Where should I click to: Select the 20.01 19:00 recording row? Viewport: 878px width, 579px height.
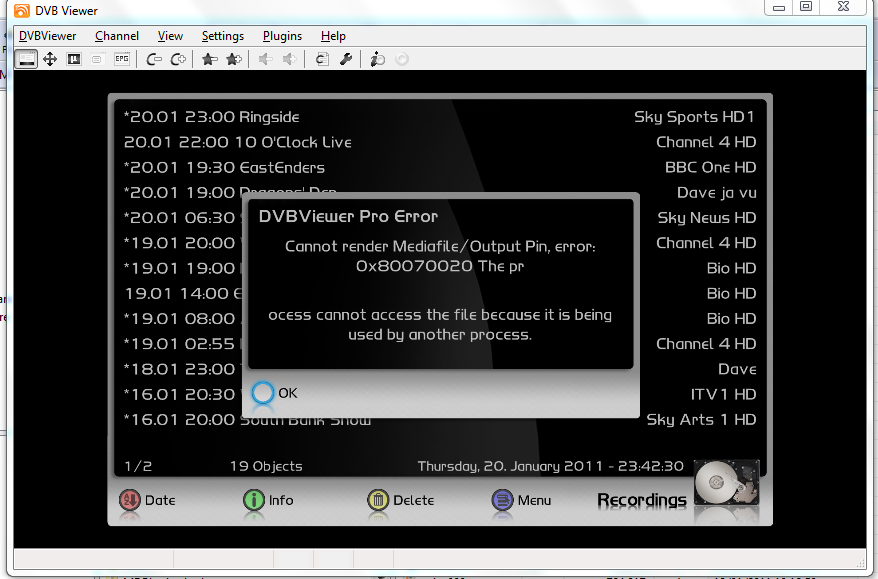[440, 193]
